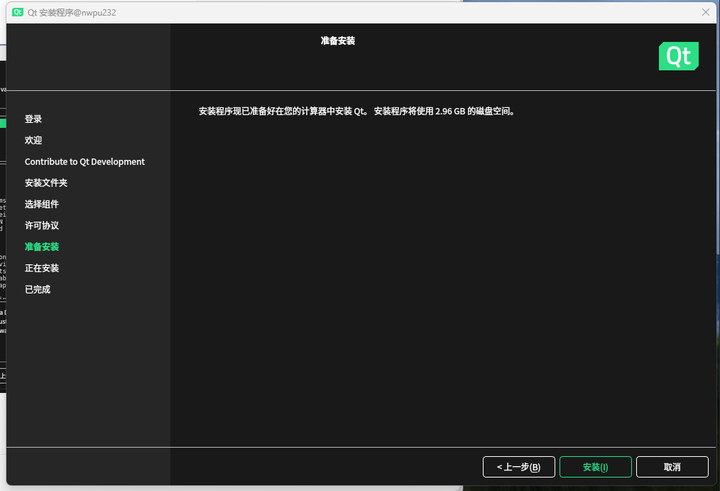
Task: Click the 安装(I) button to start installing
Action: point(595,467)
